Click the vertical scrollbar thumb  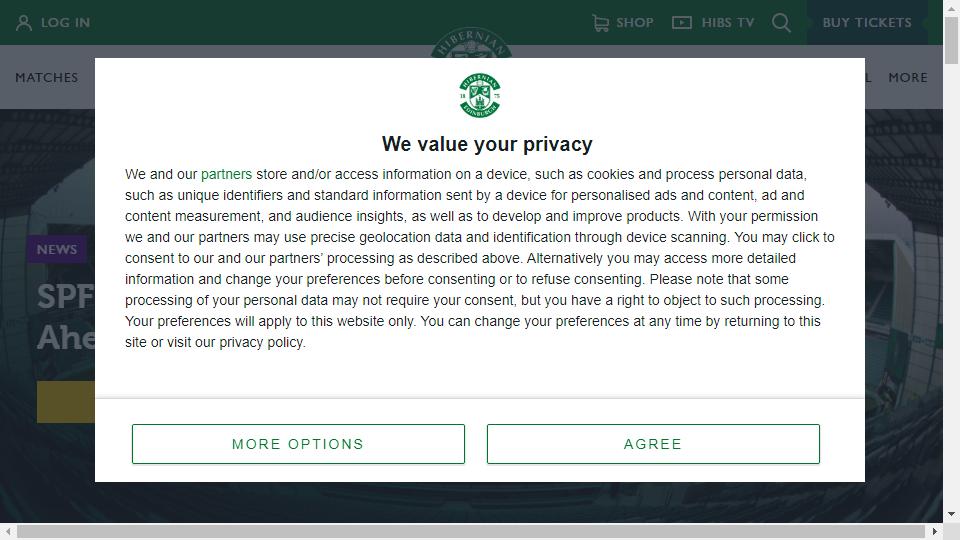[951, 40]
